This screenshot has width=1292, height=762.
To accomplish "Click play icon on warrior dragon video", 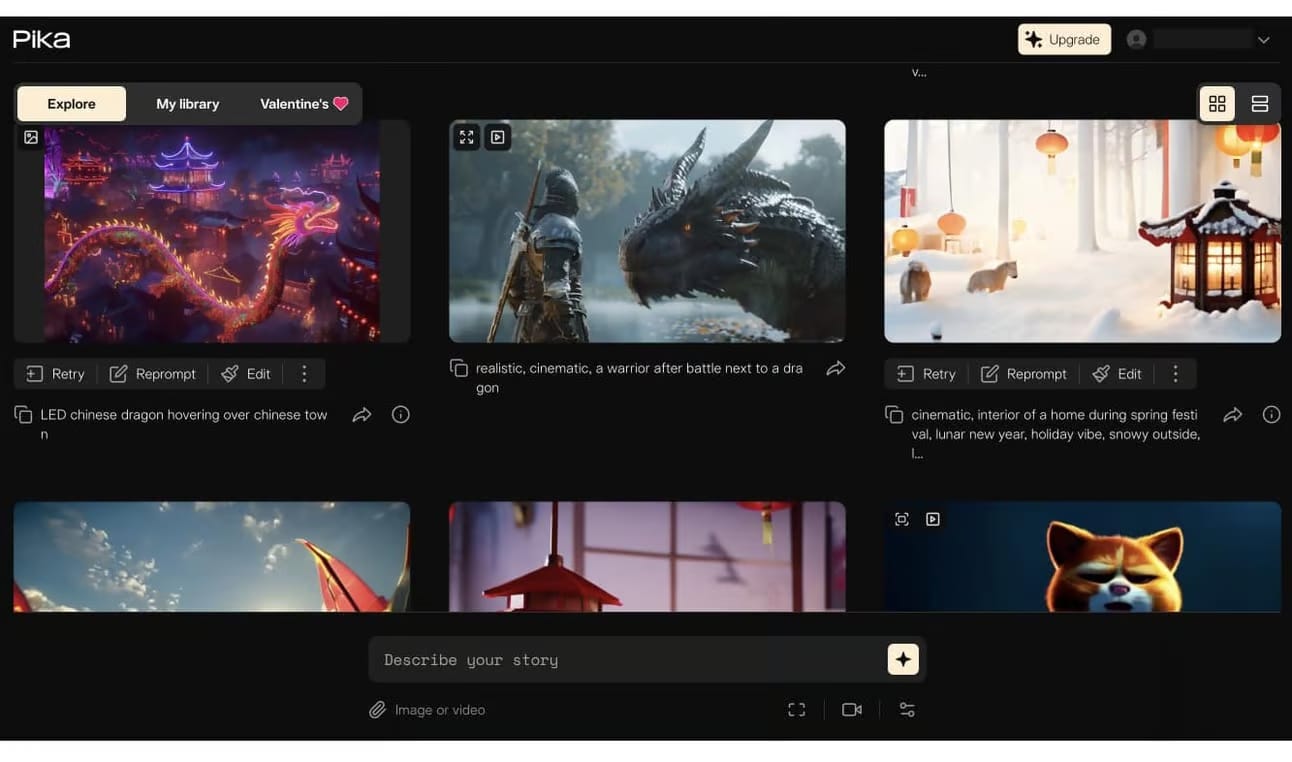I will tap(498, 137).
